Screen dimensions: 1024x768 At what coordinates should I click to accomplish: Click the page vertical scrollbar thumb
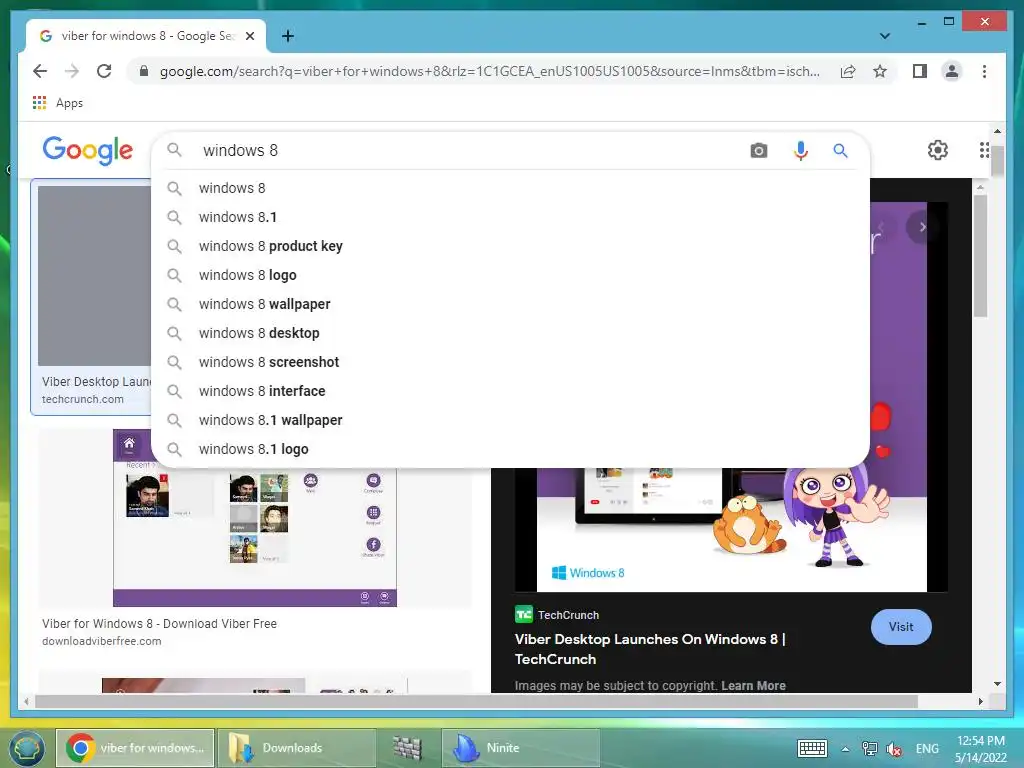click(997, 159)
